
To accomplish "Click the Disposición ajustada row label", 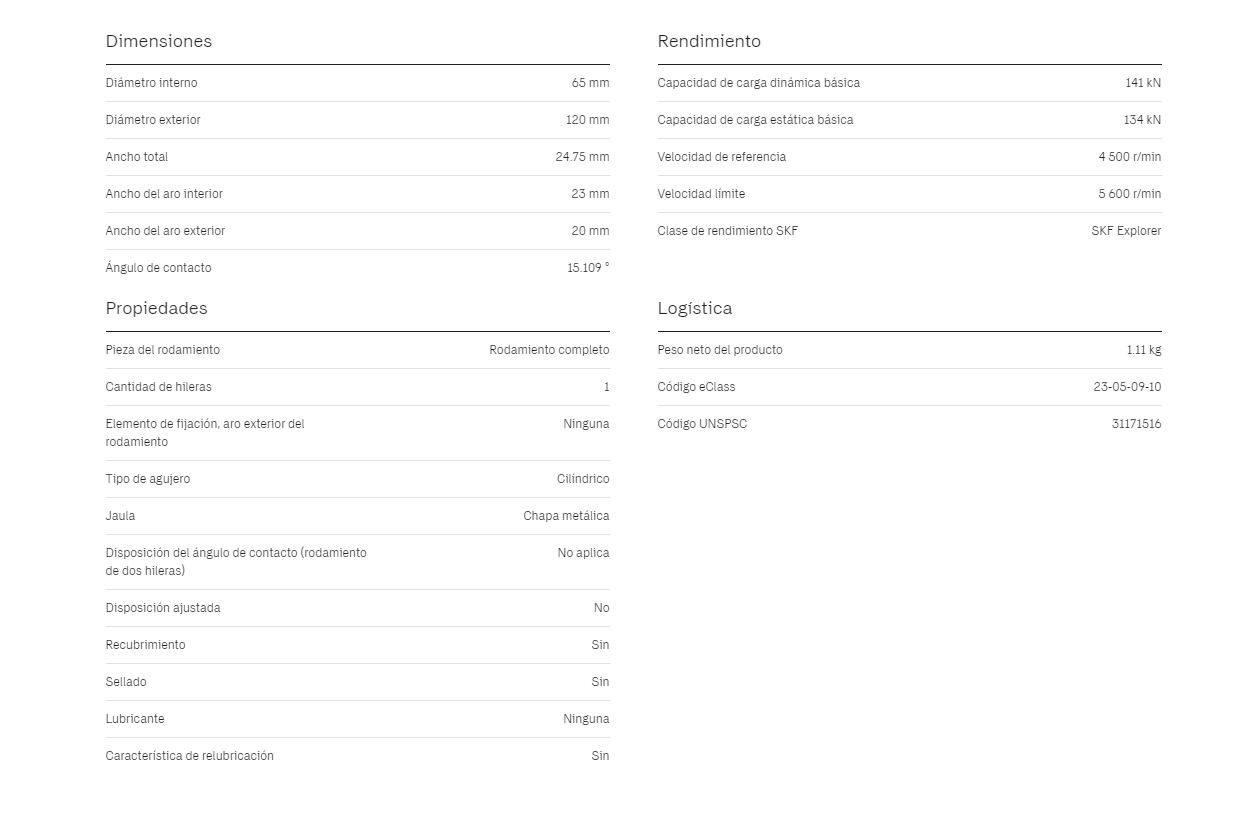I will tap(163, 608).
